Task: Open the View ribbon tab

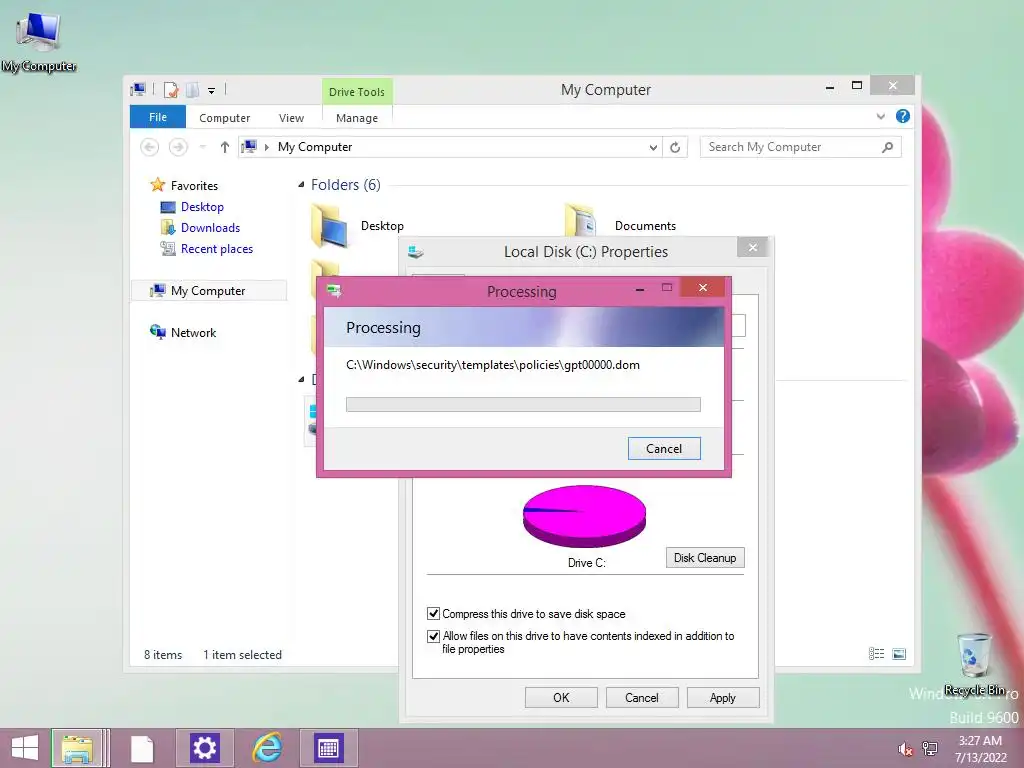Action: (291, 118)
